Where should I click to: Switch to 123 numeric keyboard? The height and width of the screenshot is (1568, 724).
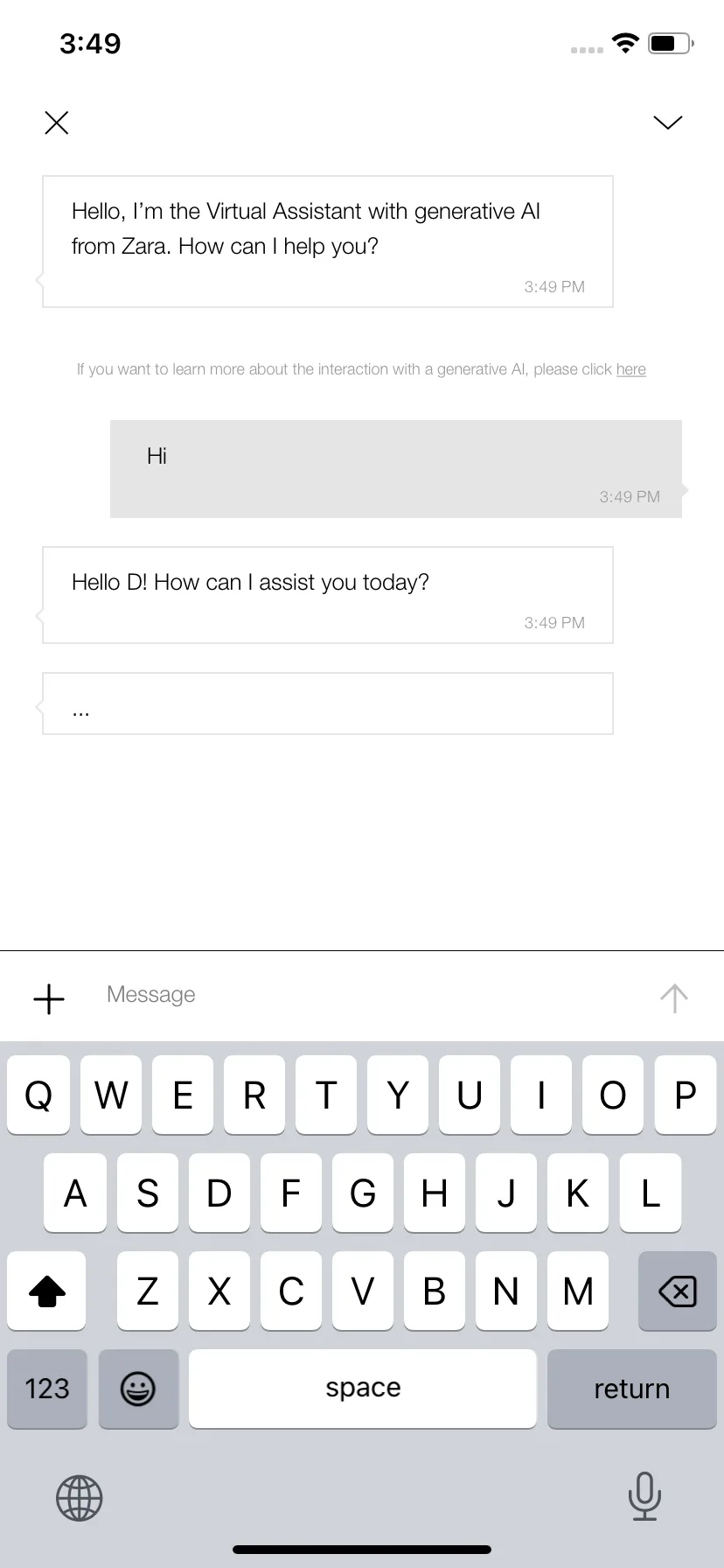47,1389
